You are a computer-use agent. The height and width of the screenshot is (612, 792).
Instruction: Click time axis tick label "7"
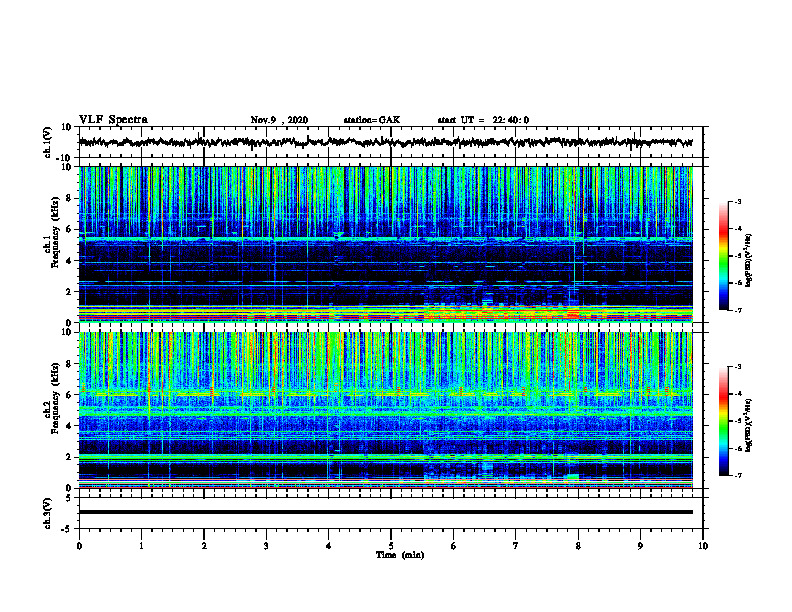(x=516, y=546)
